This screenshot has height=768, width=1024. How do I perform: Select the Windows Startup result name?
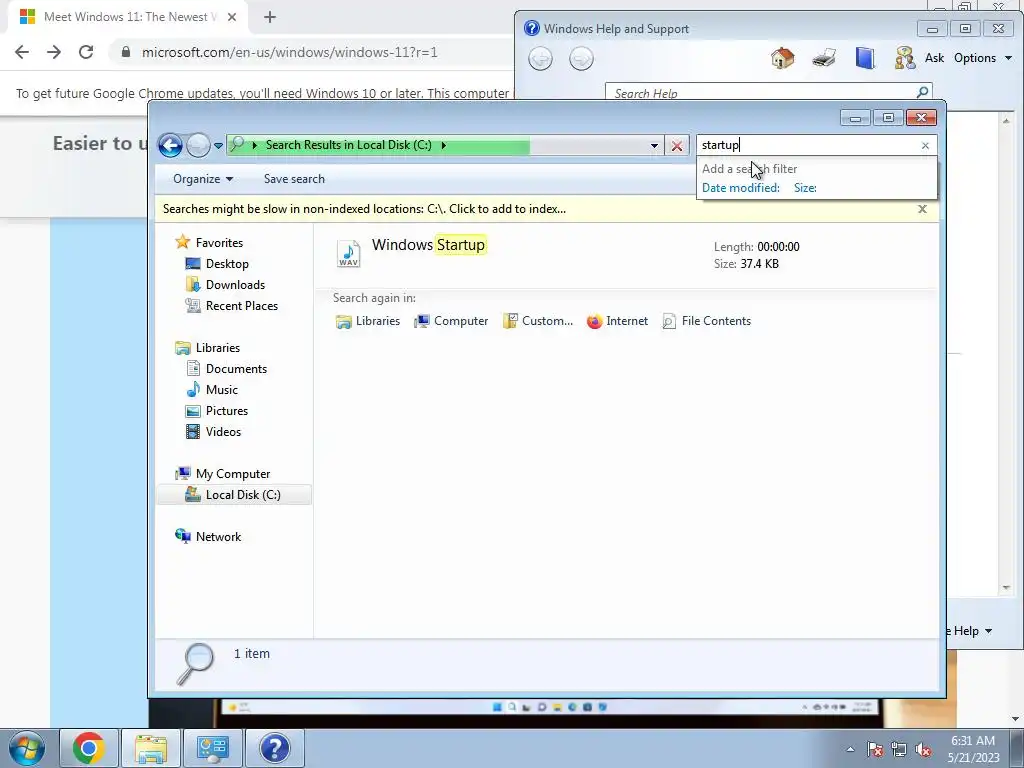(x=428, y=245)
